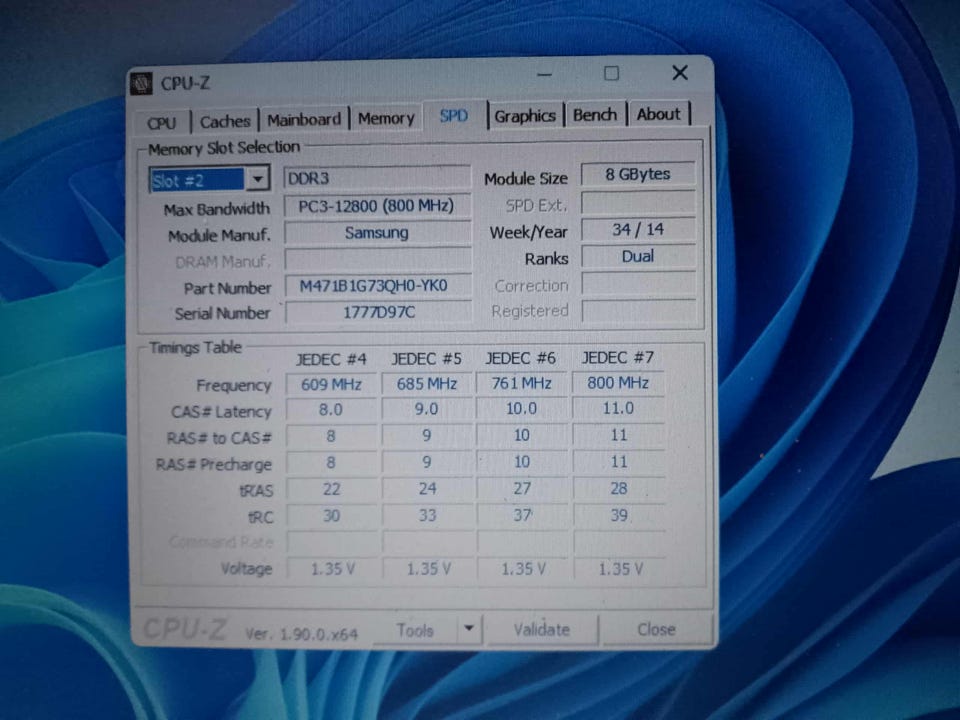Viewport: 960px width, 720px height.
Task: Click the 8 GBytes module size value
Action: point(638,174)
